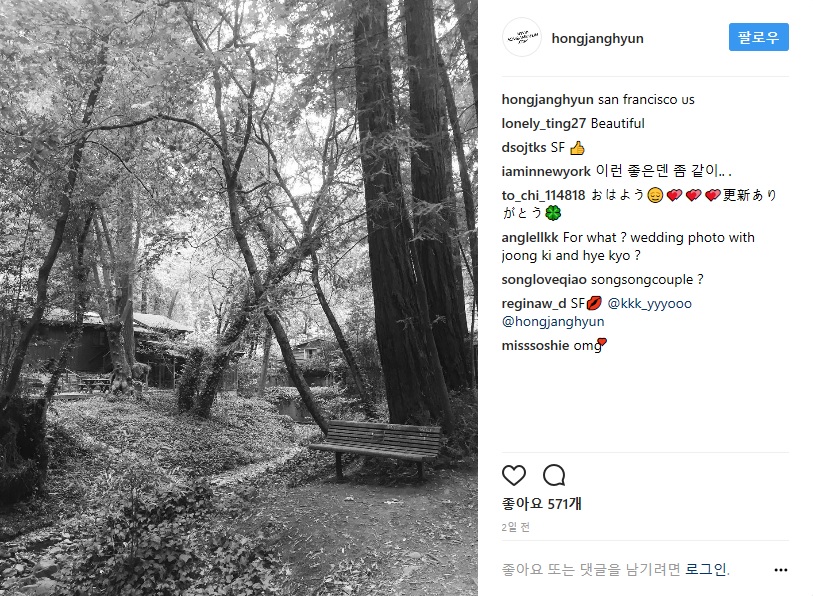Open iaminnewyork commenter profile
The height and width of the screenshot is (596, 813).
click(x=546, y=171)
